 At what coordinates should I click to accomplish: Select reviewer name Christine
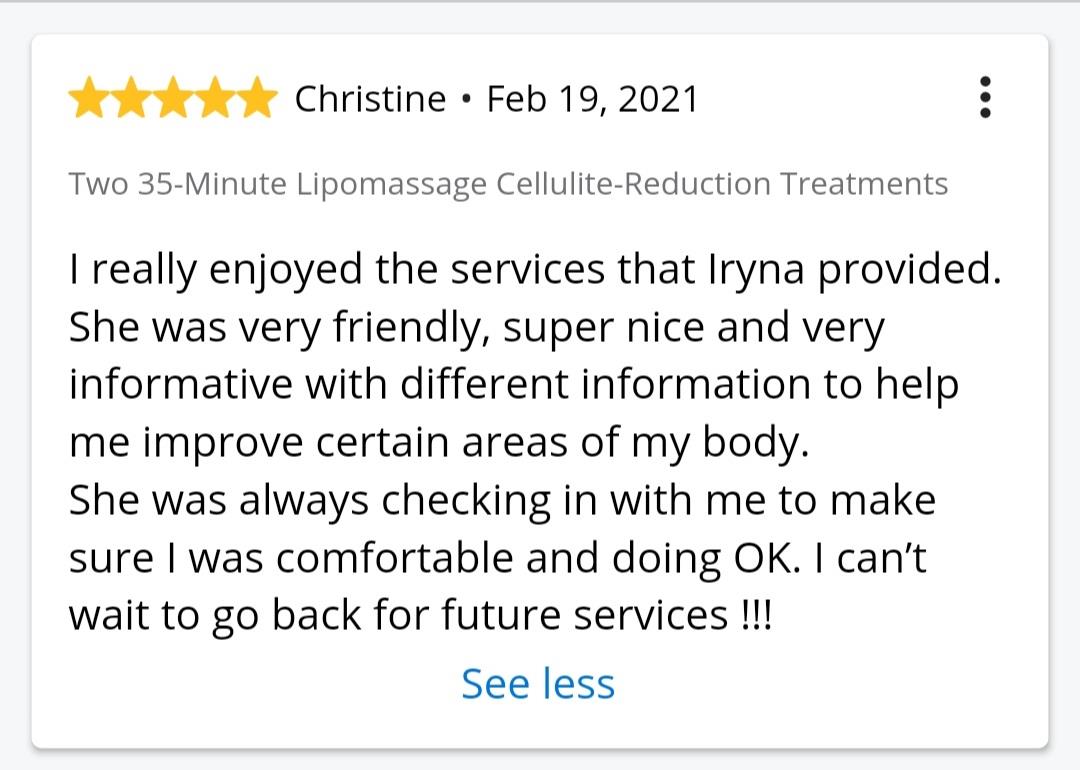tap(371, 98)
